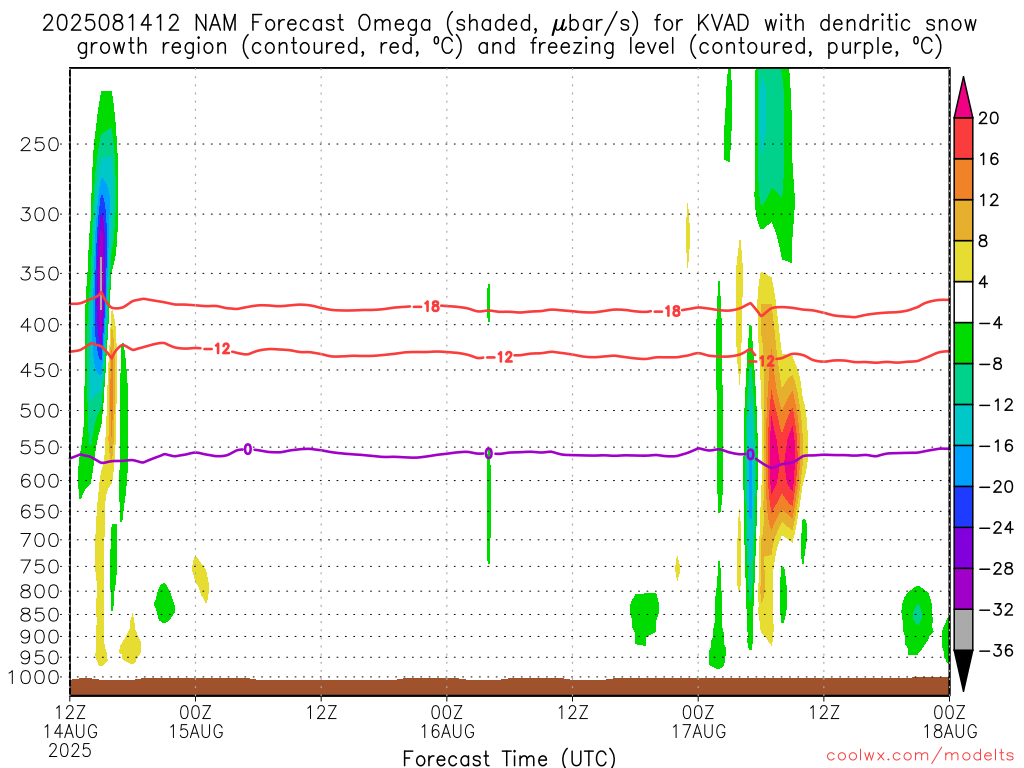The height and width of the screenshot is (768, 1024).
Task: Click the 450 pressure level label
Action: 40,370
